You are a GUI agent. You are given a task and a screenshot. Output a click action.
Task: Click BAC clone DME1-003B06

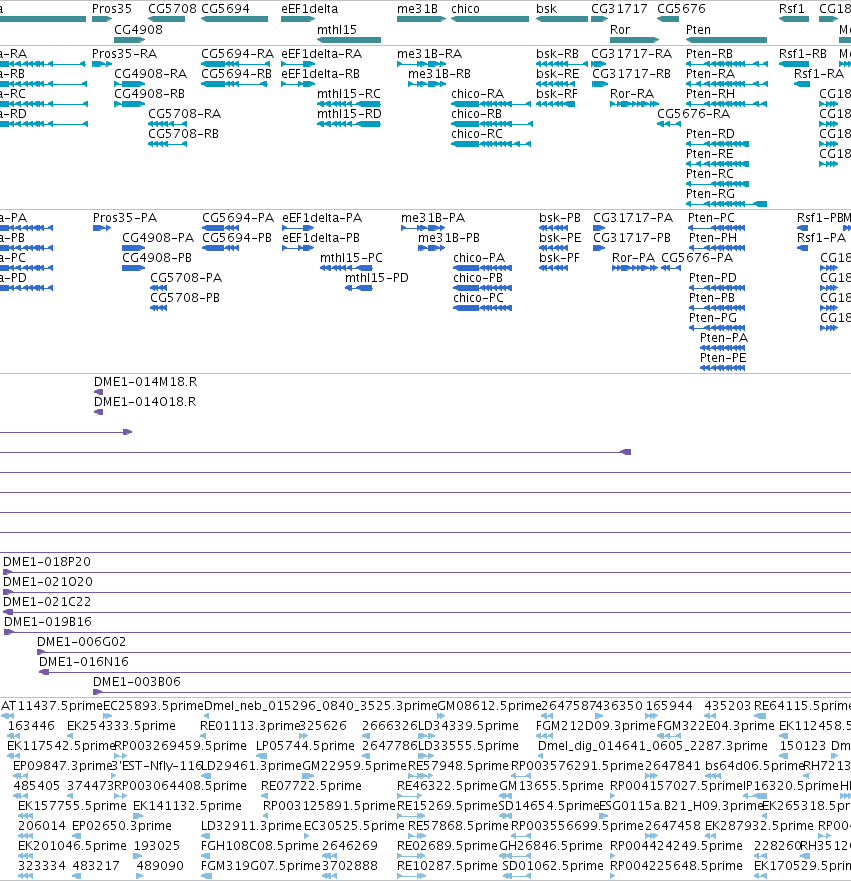point(472,692)
